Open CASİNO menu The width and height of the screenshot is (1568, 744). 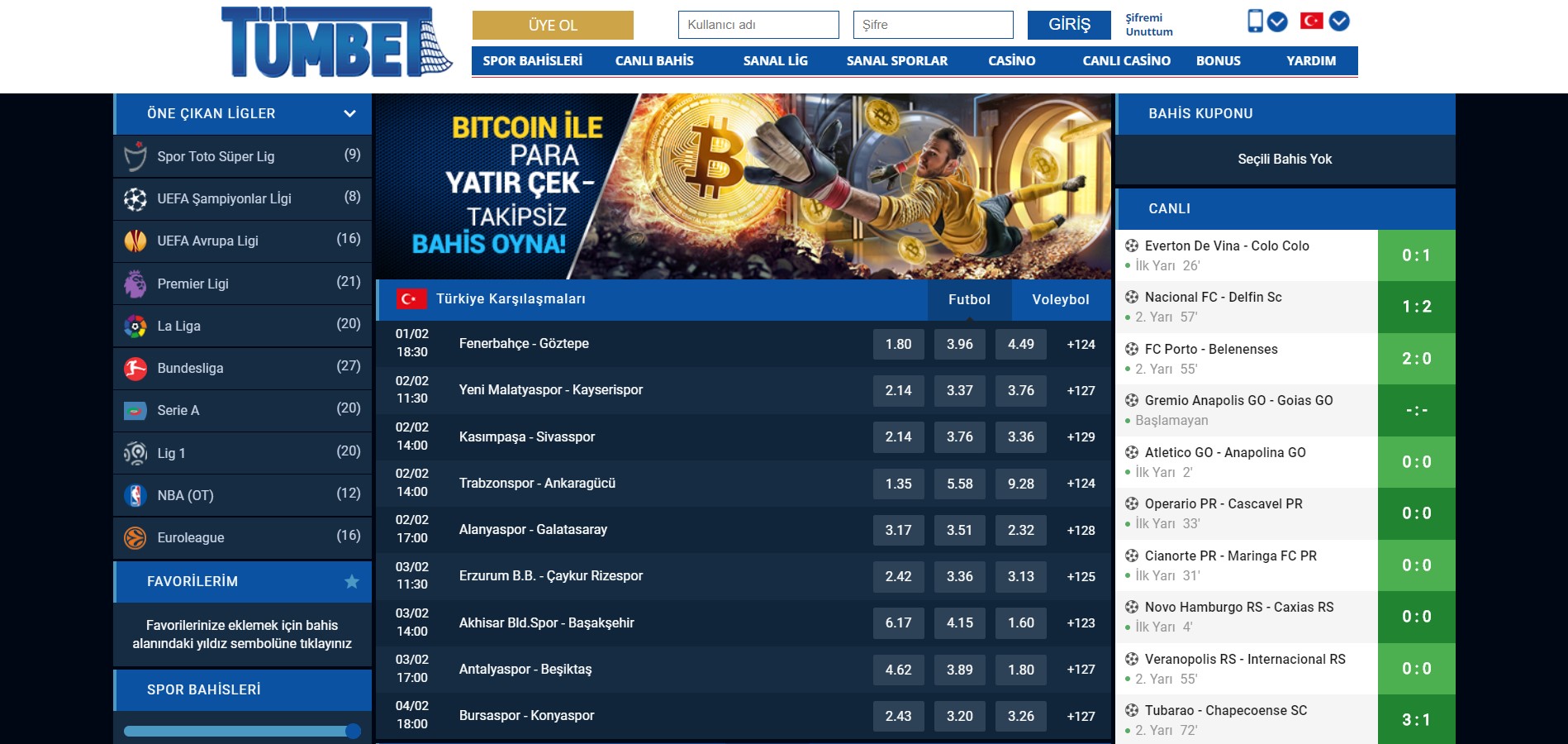[x=1012, y=60]
